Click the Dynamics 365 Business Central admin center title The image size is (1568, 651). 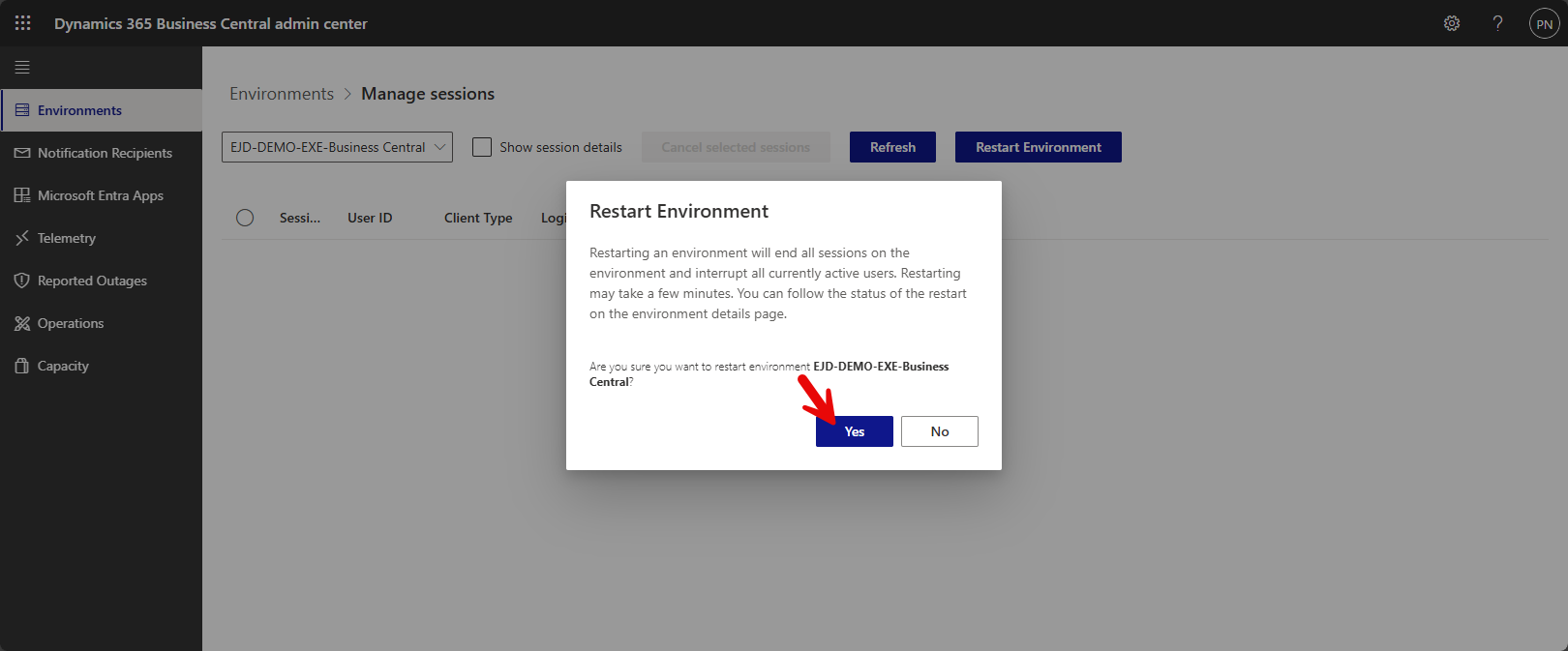pos(211,23)
